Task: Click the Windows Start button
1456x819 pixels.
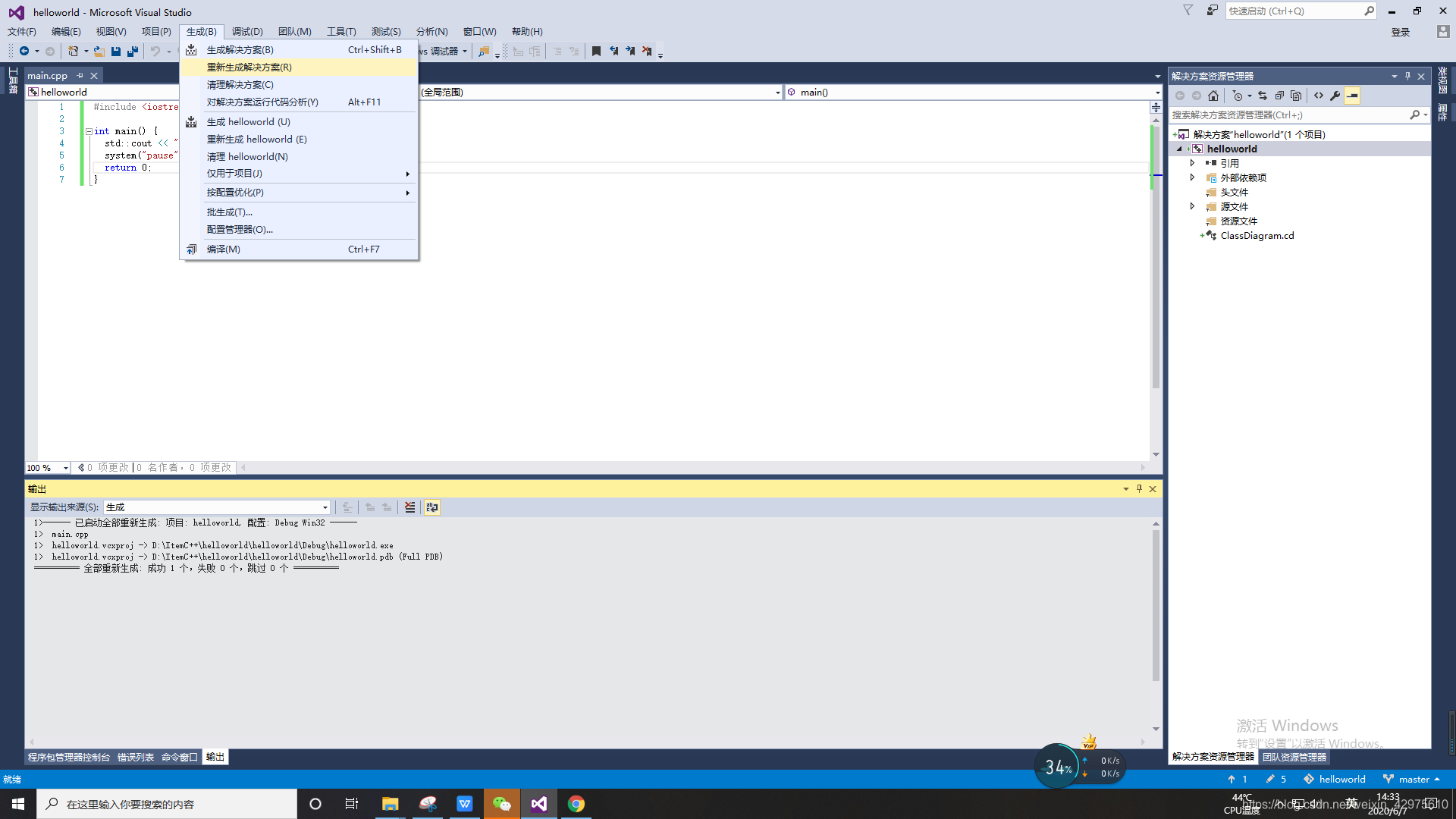Action: pos(18,804)
